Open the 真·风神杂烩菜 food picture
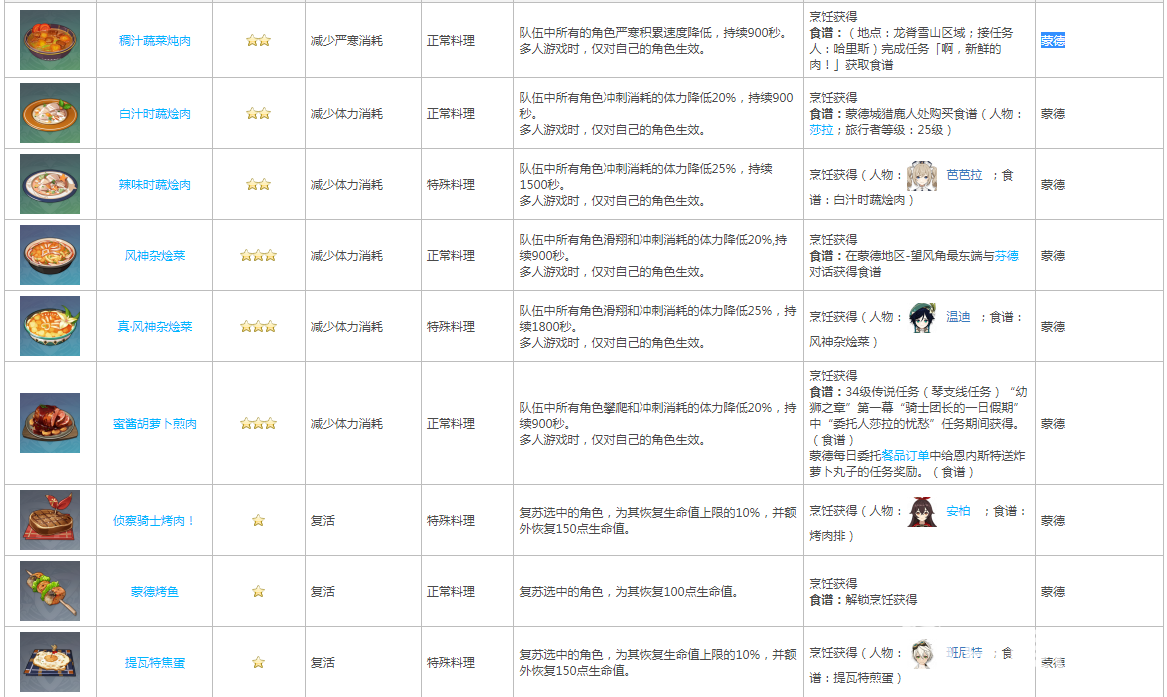 (50, 326)
